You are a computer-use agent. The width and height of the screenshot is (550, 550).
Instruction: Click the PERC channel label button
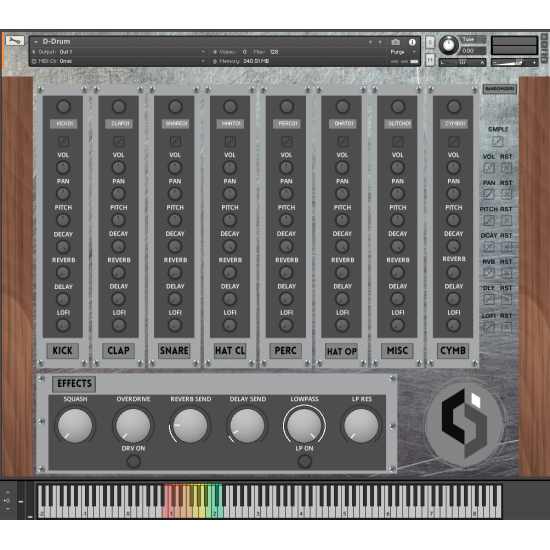[286, 350]
